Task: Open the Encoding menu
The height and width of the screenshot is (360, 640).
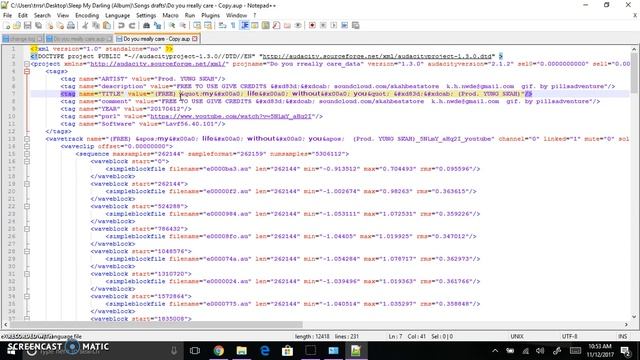Action: (x=87, y=15)
